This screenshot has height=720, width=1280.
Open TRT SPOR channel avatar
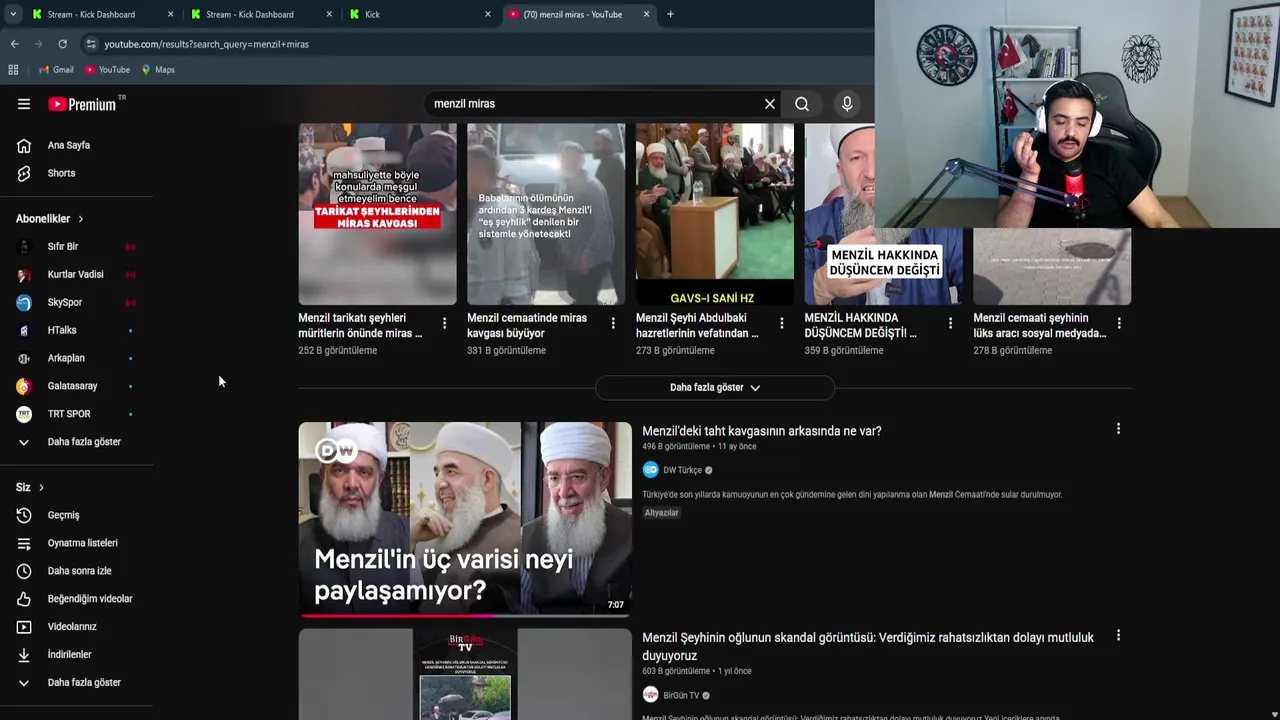point(24,414)
